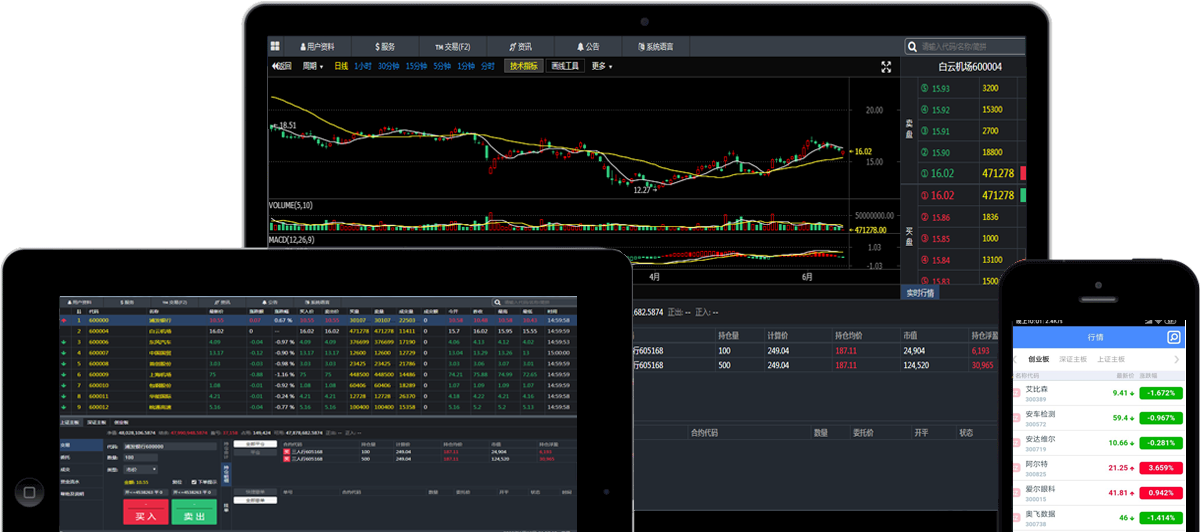Select row 600004 in the tablet stock table
Image resolution: width=1200 pixels, height=532 pixels.
(x=318, y=330)
